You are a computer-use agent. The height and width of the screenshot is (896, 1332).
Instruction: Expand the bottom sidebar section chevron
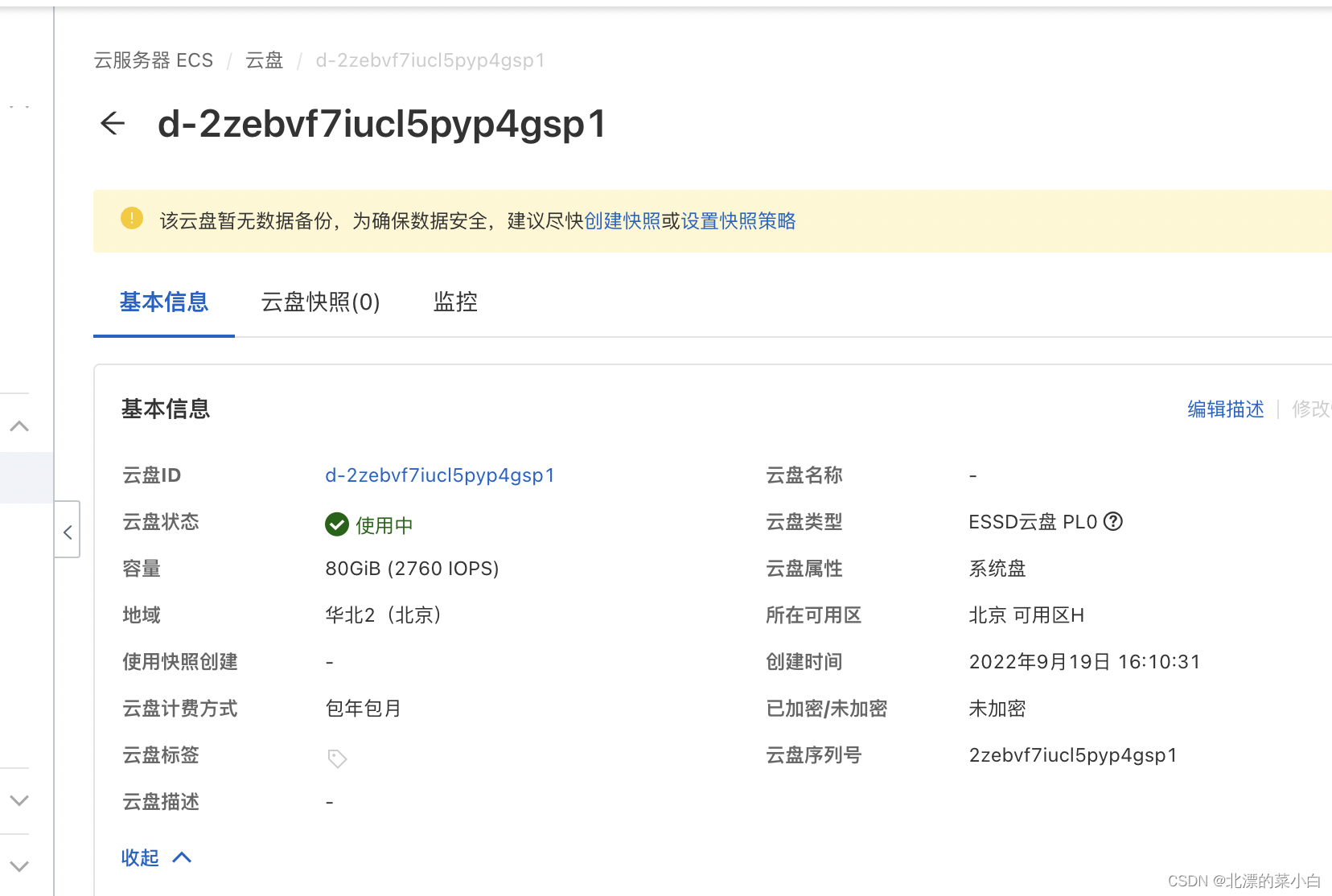point(19,866)
